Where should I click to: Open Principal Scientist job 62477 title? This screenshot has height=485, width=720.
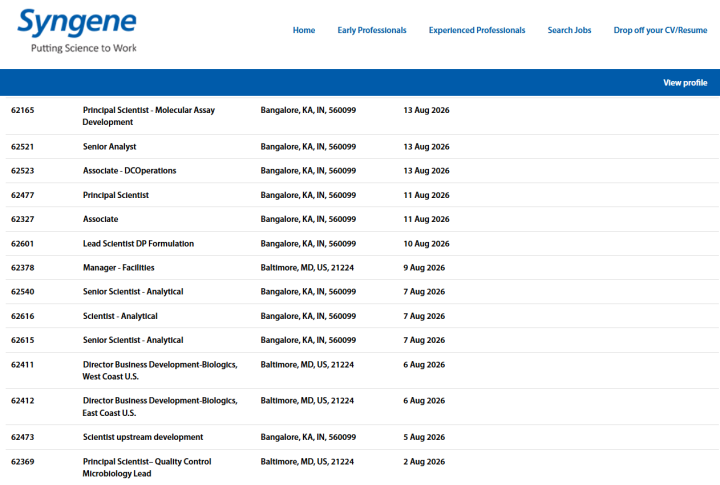(x=116, y=195)
